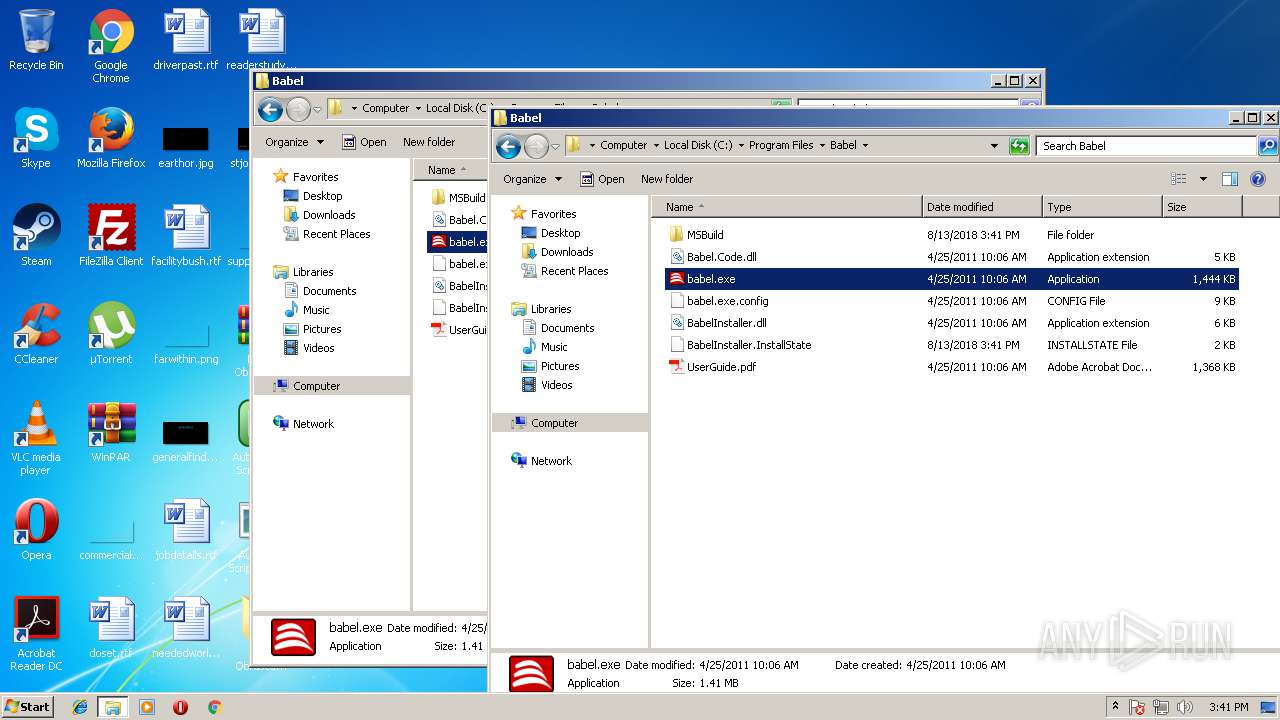
Task: Launch the Mozilla Firefox desktop shortcut
Action: tap(111, 138)
